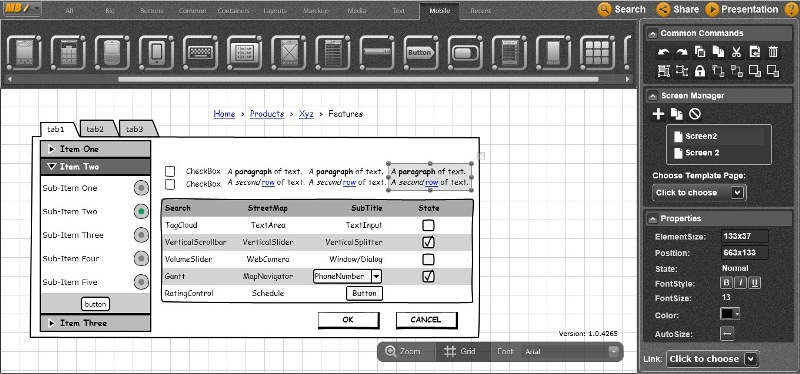Viewport: 800px width, 374px height.
Task: Click the palette horizontal scrollbar thumb
Action: [x=358, y=79]
